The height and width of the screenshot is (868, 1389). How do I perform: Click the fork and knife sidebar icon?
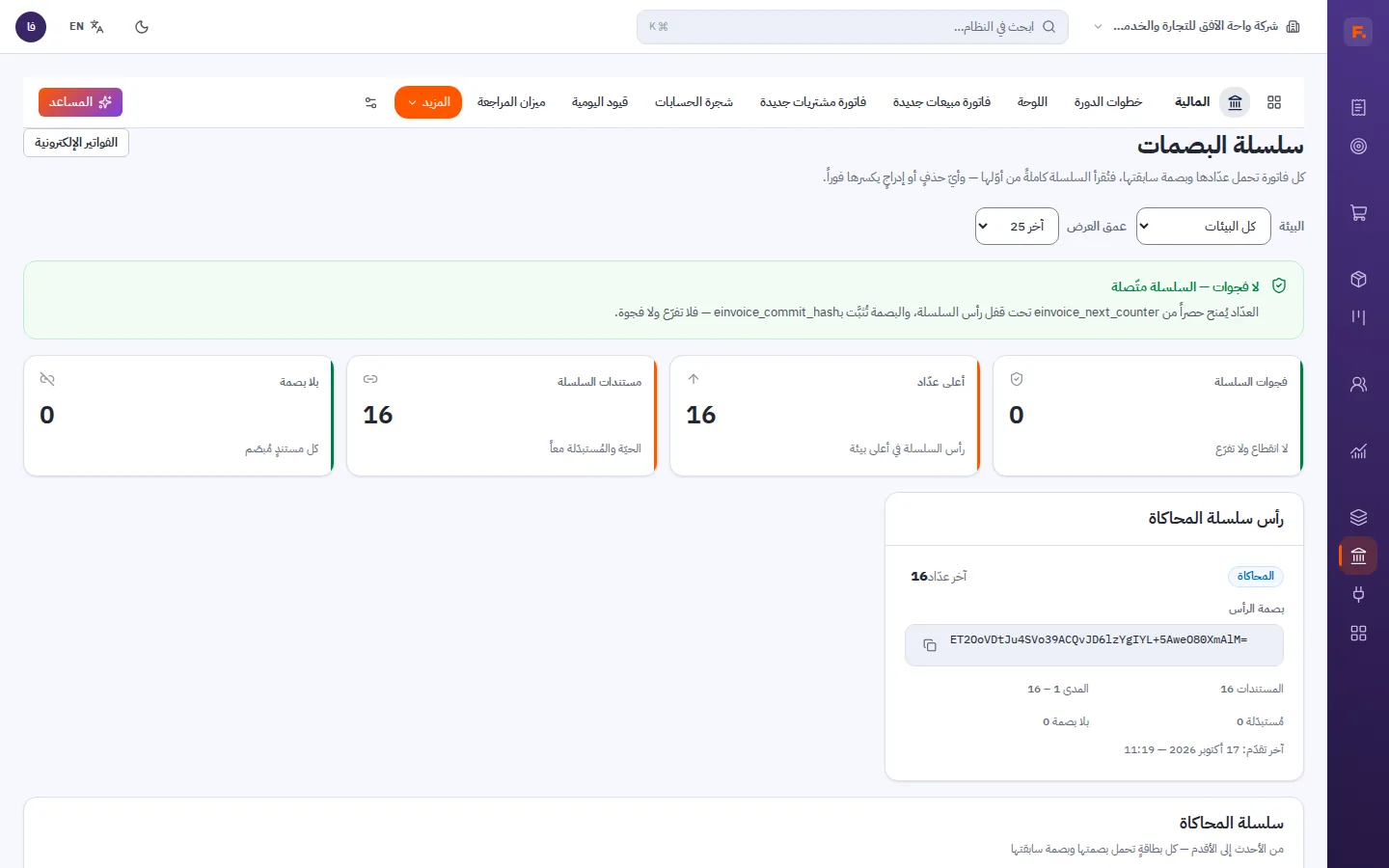click(x=1358, y=317)
